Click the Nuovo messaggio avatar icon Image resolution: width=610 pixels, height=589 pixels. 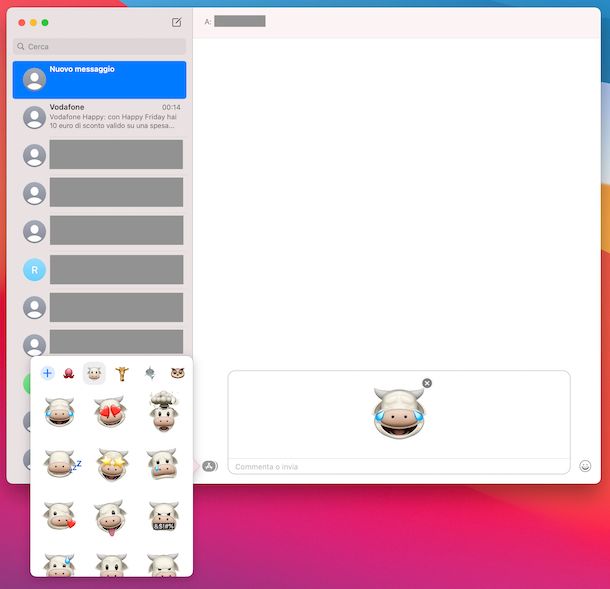(35, 79)
